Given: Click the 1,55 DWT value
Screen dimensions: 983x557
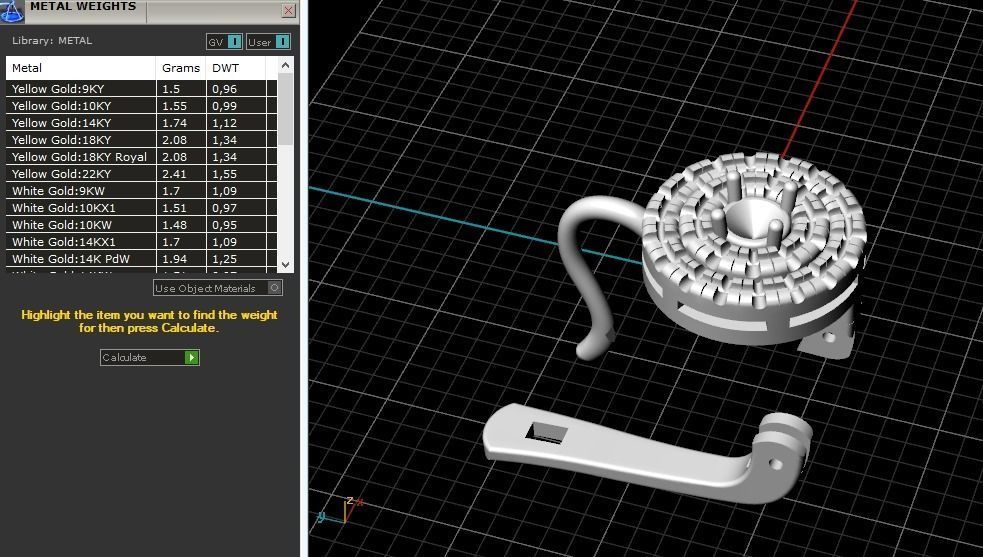Looking at the screenshot, I should 224,174.
